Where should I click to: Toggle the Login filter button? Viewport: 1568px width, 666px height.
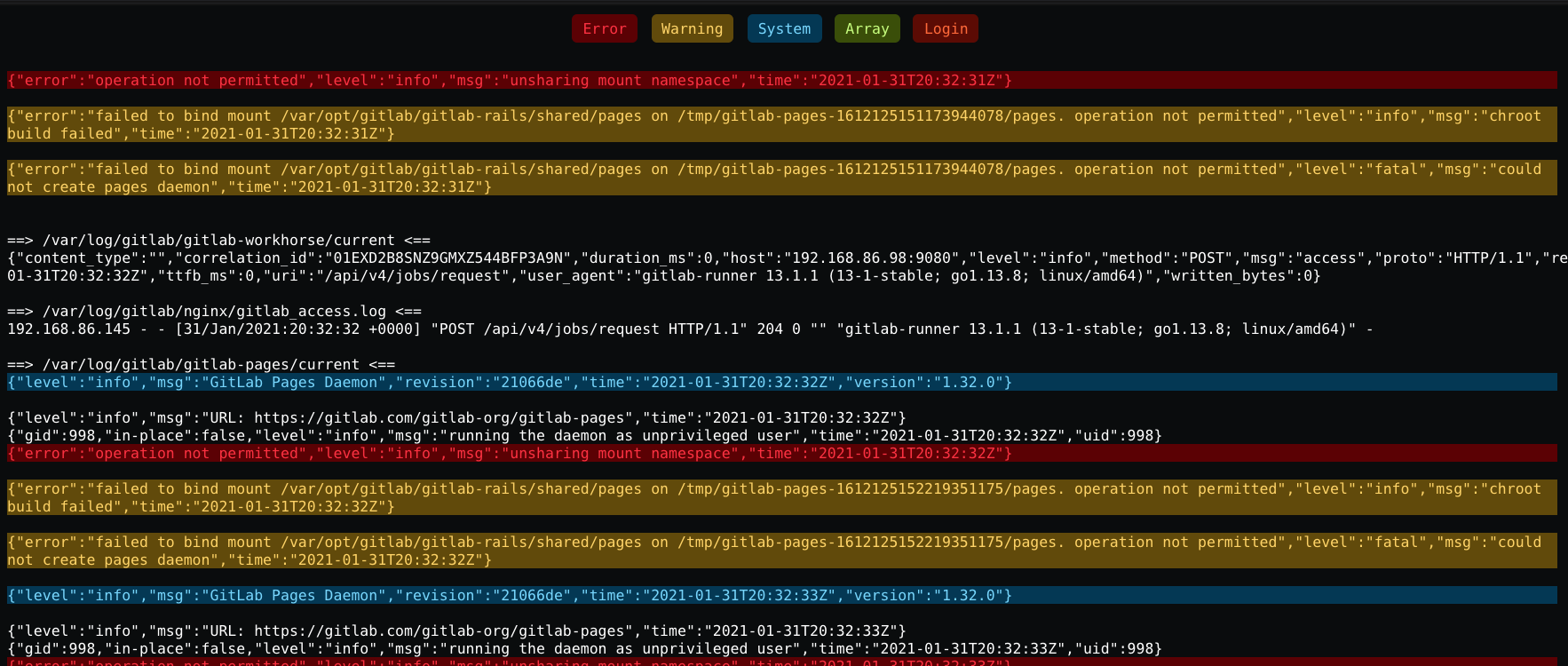pos(946,28)
